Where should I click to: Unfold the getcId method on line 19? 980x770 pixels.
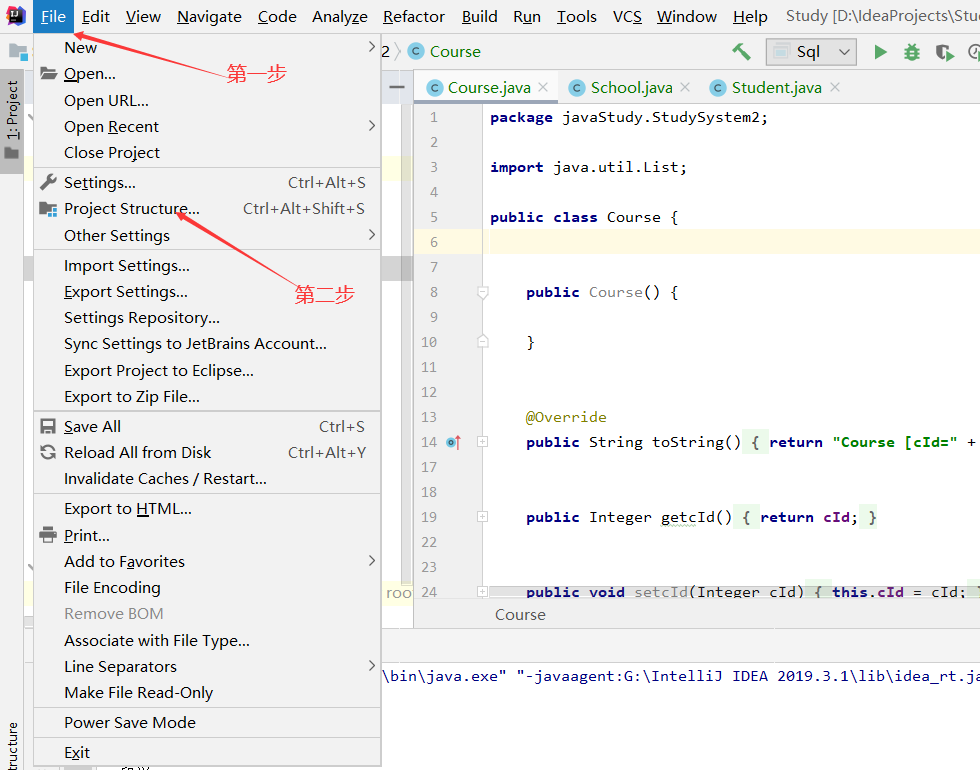pos(482,517)
